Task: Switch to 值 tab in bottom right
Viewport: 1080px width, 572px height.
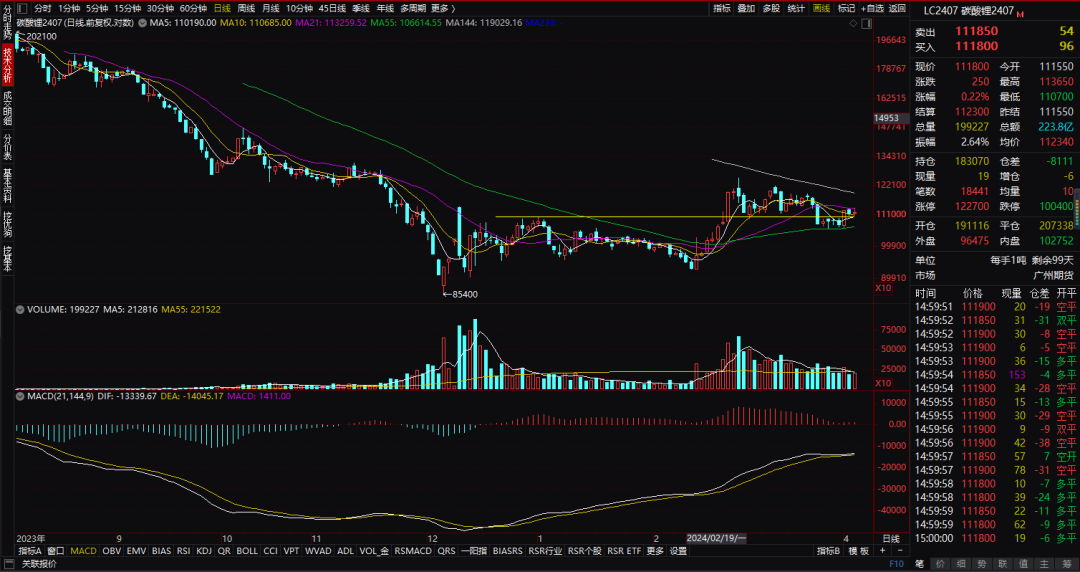Action: coord(1024,564)
